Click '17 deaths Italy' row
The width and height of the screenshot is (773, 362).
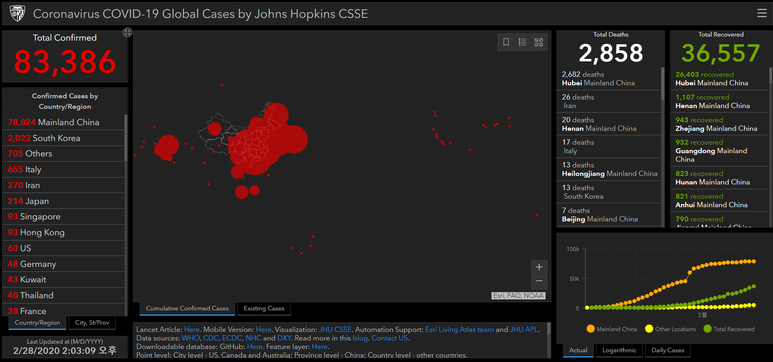tap(609, 146)
